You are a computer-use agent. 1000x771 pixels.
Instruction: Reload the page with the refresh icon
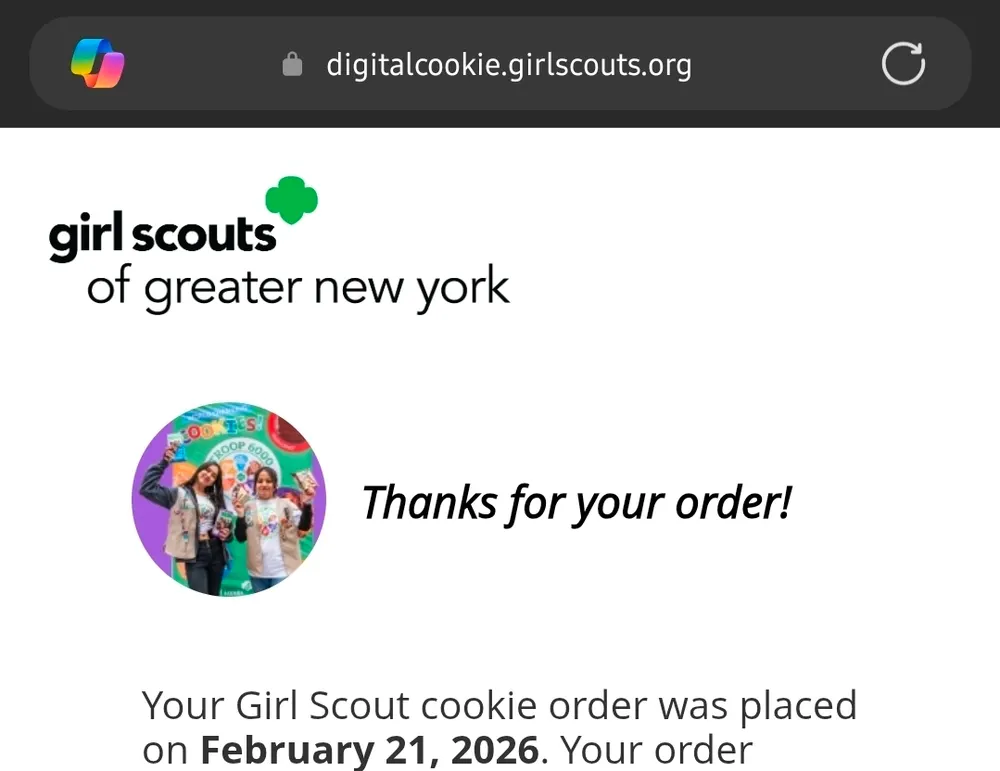tap(903, 64)
